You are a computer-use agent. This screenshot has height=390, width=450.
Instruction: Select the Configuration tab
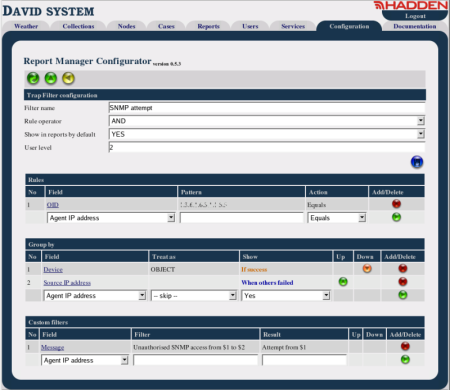pos(349,26)
